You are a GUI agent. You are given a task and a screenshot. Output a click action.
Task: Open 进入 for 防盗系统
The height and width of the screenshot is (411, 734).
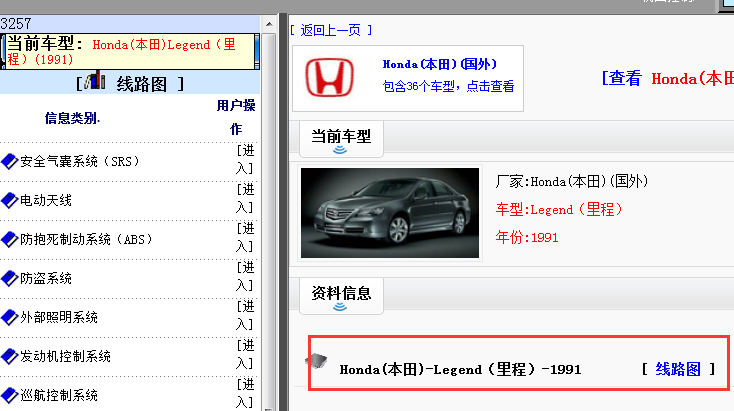[245, 276]
